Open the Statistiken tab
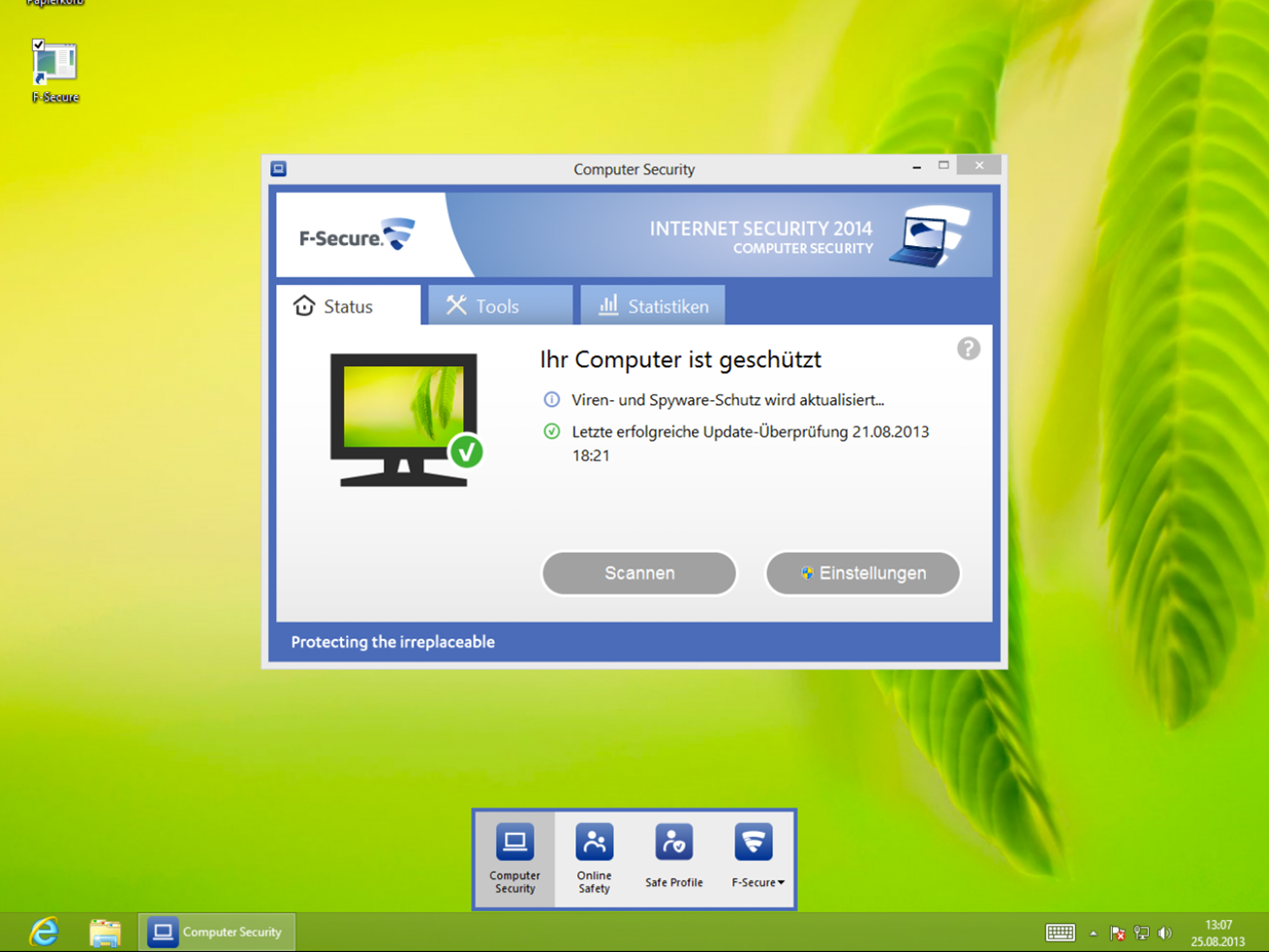 click(x=653, y=306)
